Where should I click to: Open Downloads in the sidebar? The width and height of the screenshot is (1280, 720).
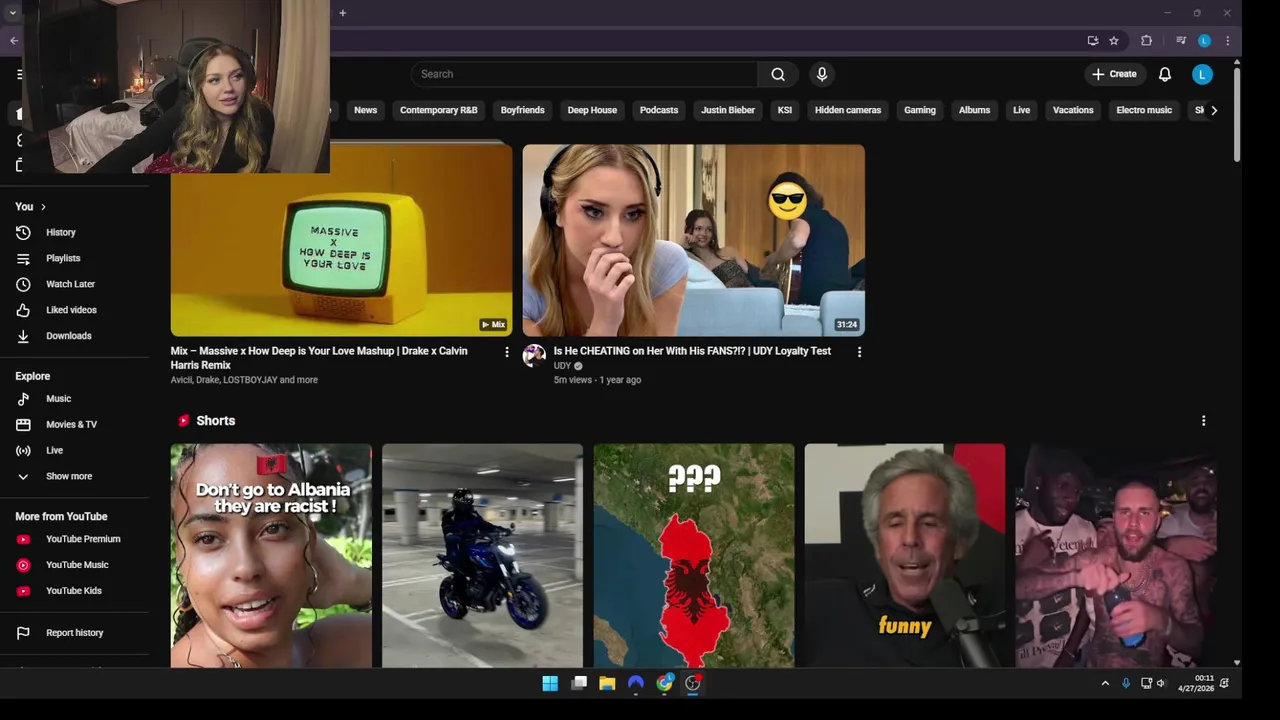click(x=68, y=336)
